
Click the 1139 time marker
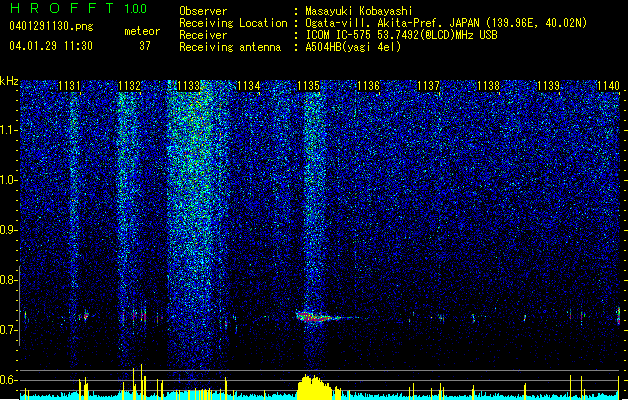pos(548,86)
